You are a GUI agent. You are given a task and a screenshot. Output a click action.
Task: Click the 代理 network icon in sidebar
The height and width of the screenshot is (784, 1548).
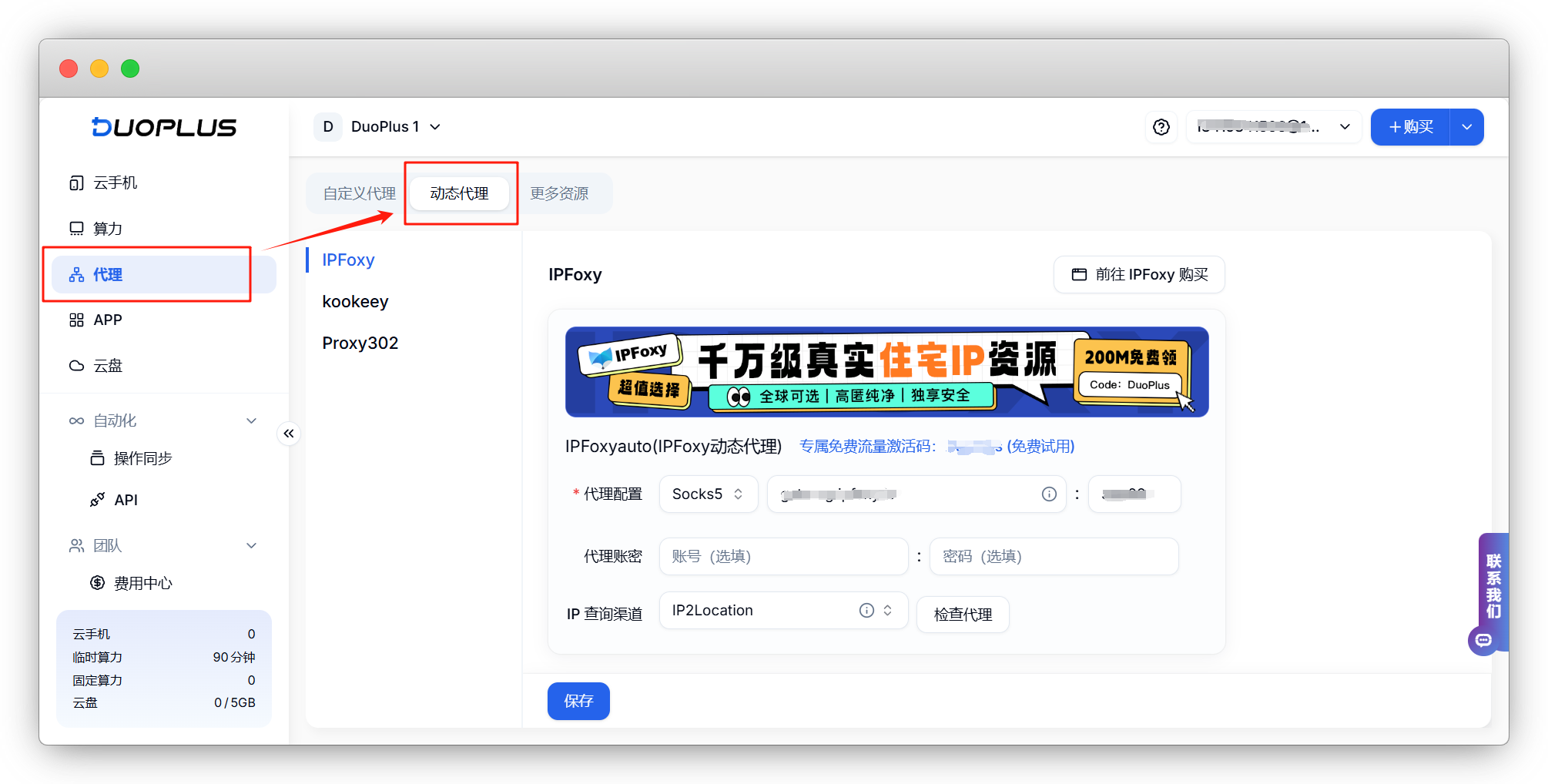tap(76, 275)
